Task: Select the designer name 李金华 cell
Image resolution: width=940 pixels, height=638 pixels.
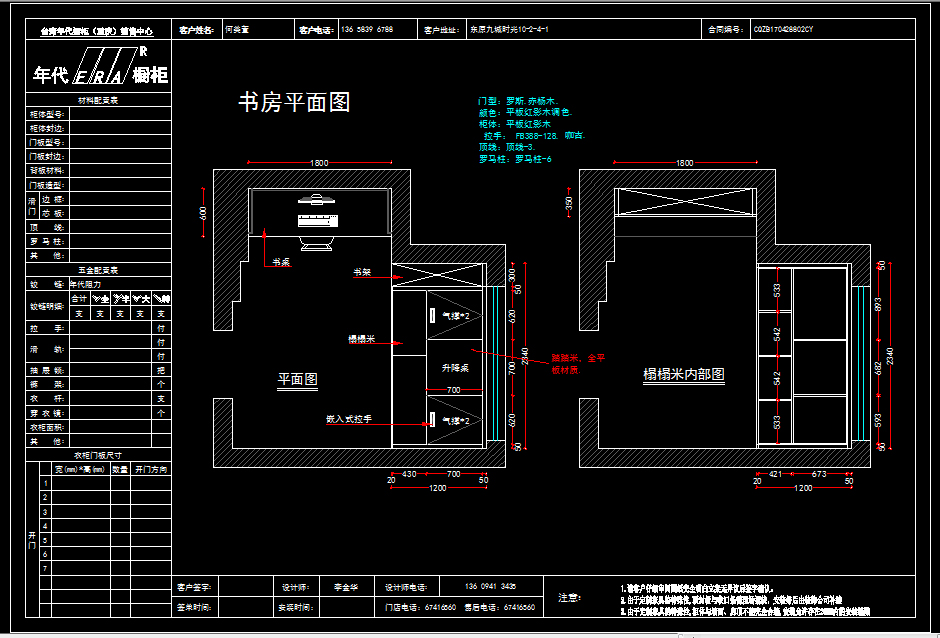Action: [347, 588]
